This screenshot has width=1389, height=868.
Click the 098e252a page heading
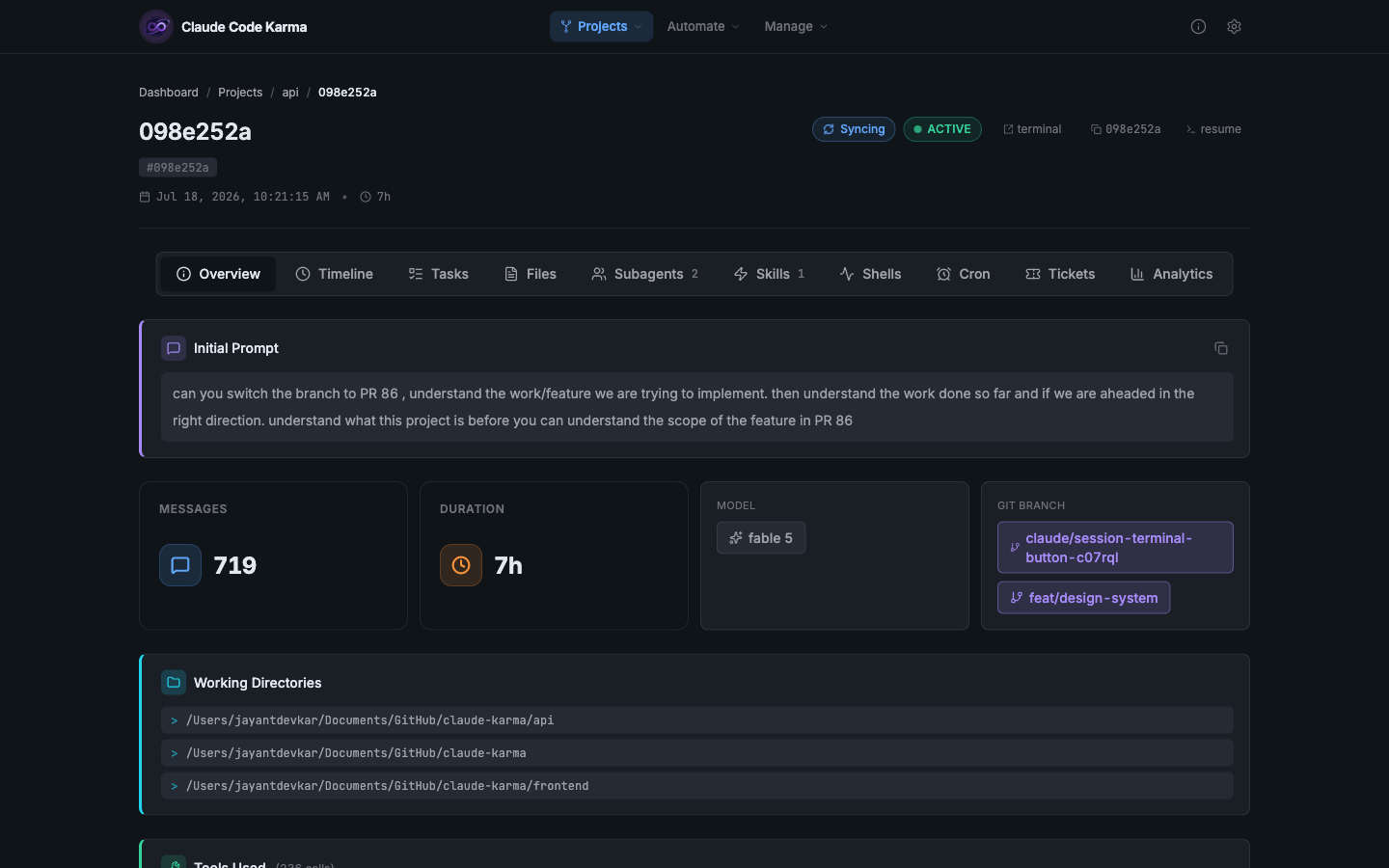pos(195,131)
